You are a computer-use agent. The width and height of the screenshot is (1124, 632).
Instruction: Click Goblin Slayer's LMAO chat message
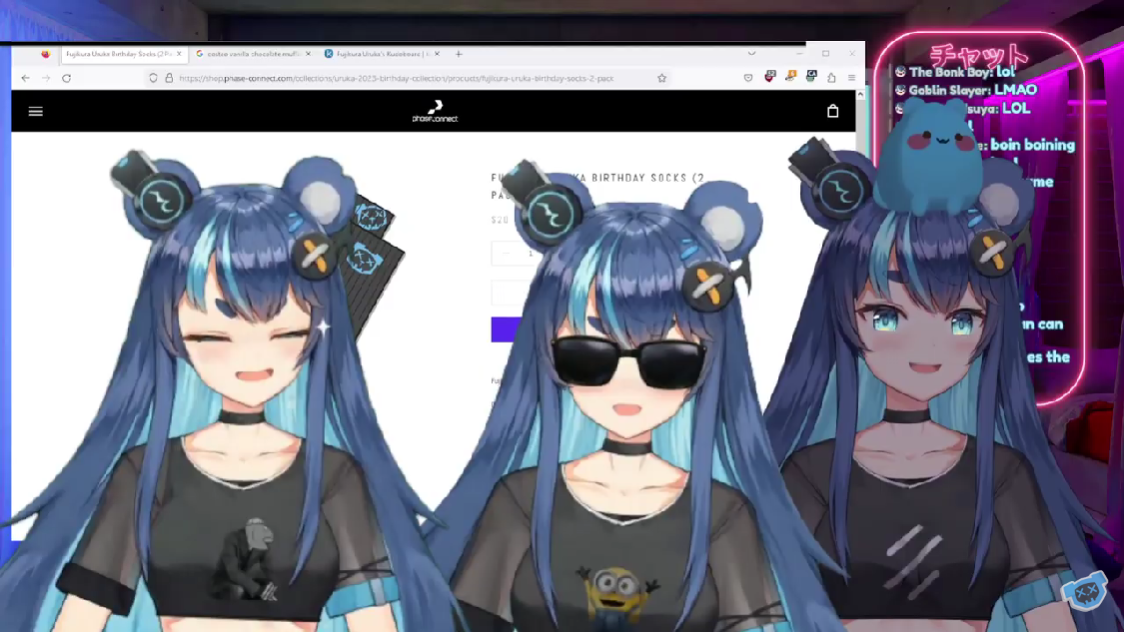(966, 90)
